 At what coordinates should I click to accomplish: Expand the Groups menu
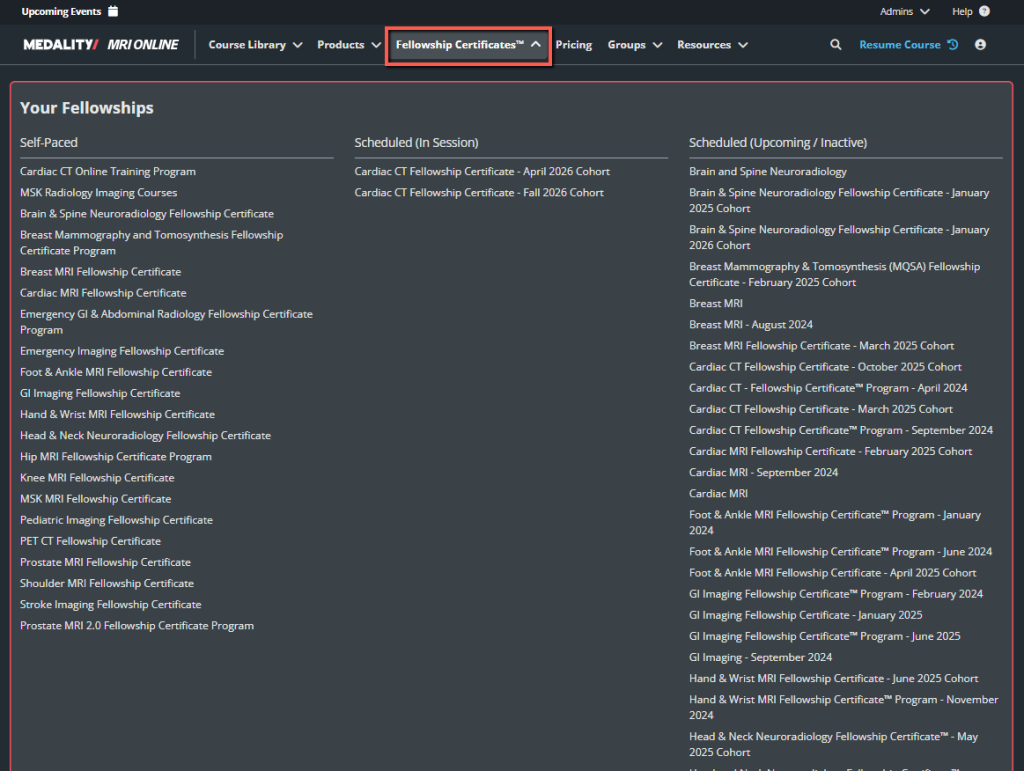point(635,44)
